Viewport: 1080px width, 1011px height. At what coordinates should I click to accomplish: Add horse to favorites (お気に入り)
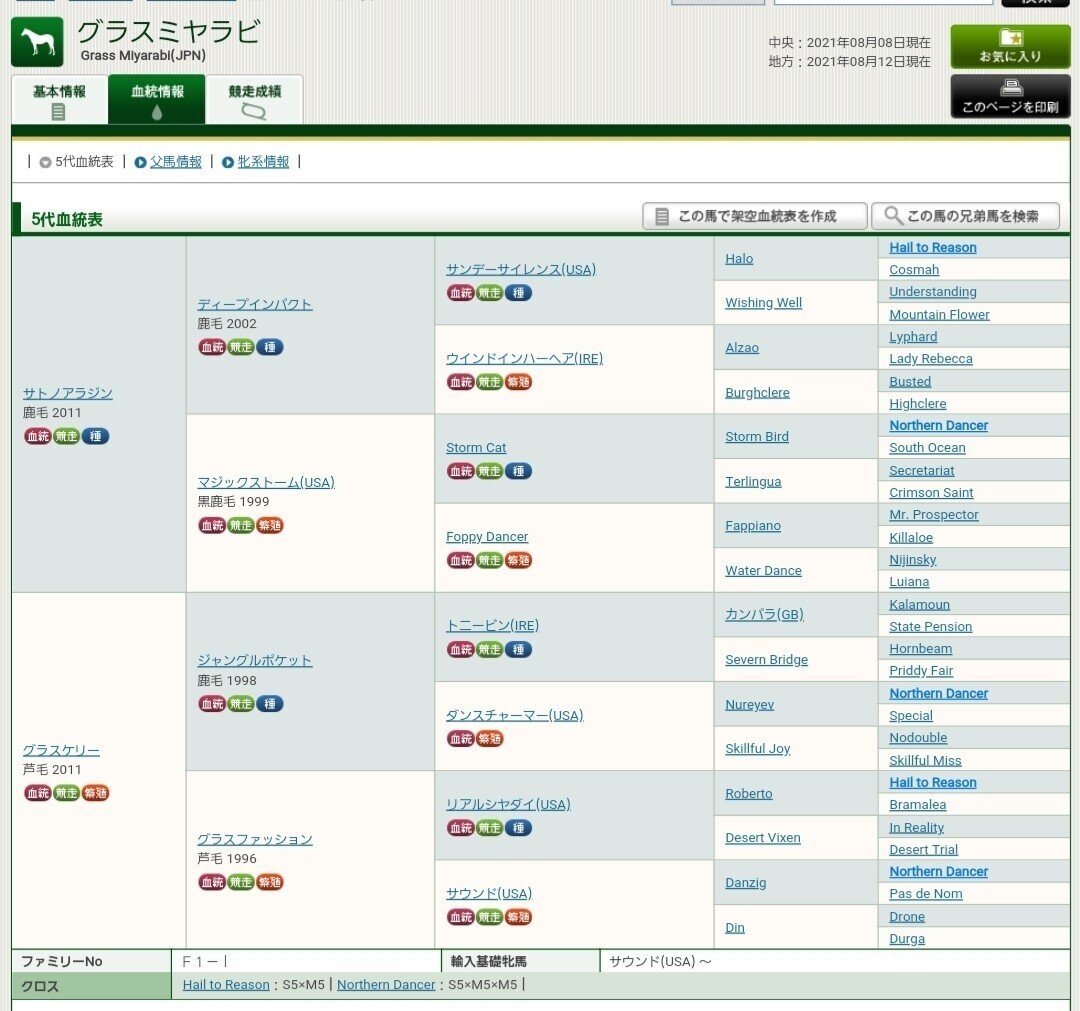pos(1010,46)
